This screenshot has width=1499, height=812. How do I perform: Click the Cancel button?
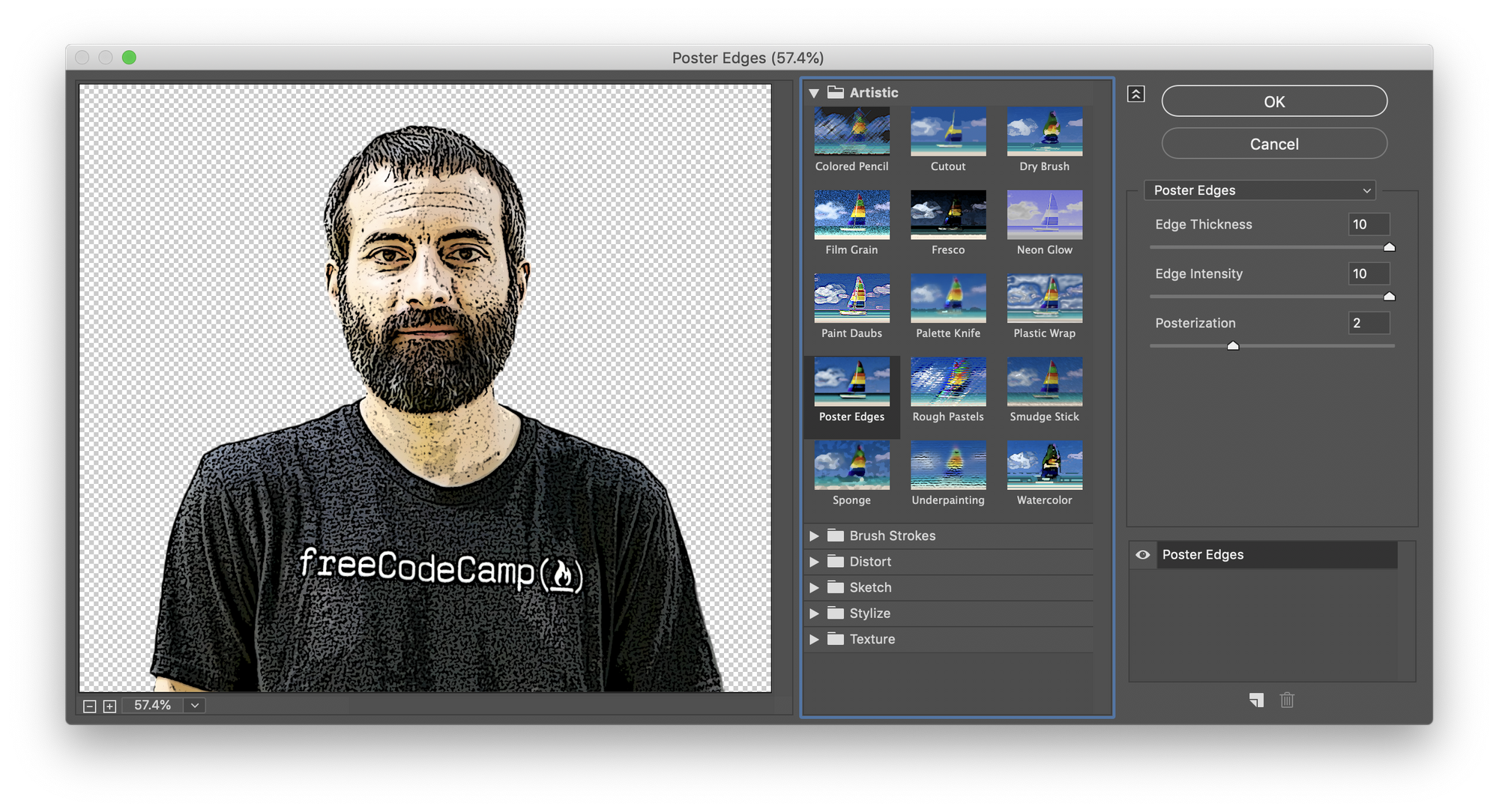[x=1274, y=144]
